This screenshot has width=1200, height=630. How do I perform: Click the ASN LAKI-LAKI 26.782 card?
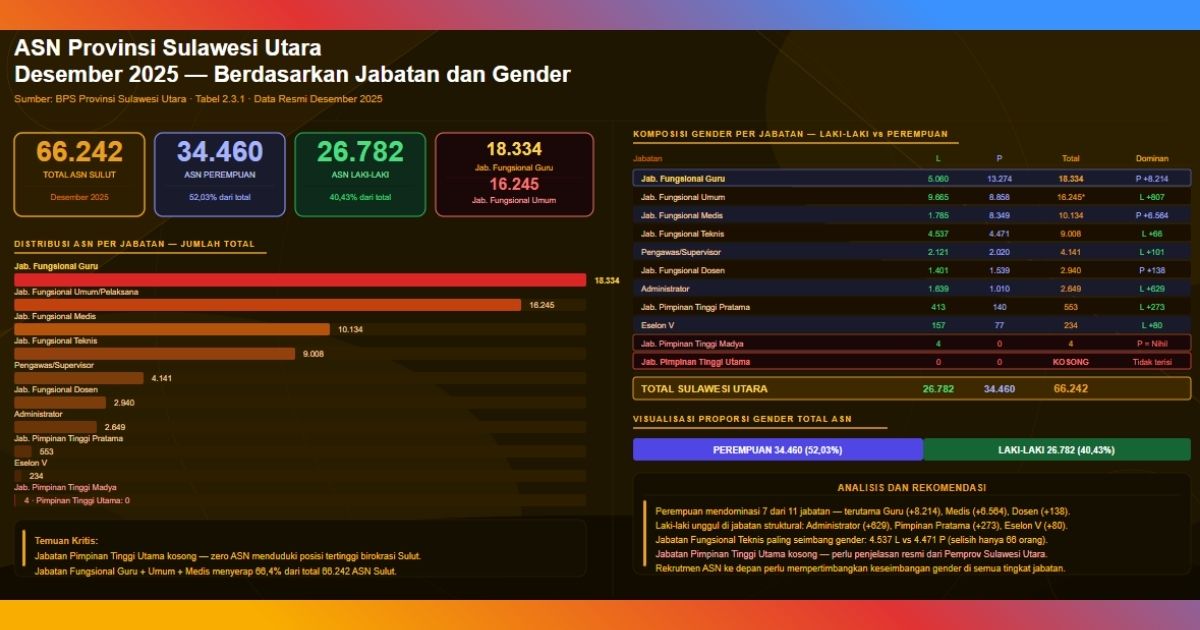(x=362, y=172)
